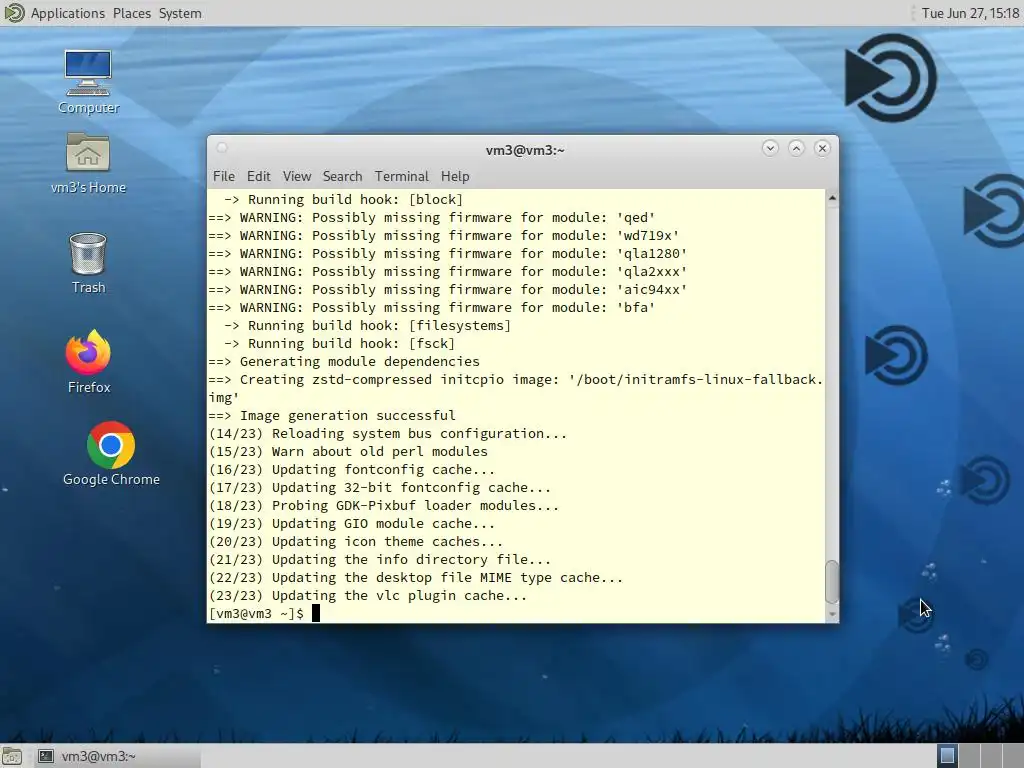Screen dimensions: 1024x768
Task: Click the show desktop icon in bottom panel
Action: (x=12, y=756)
